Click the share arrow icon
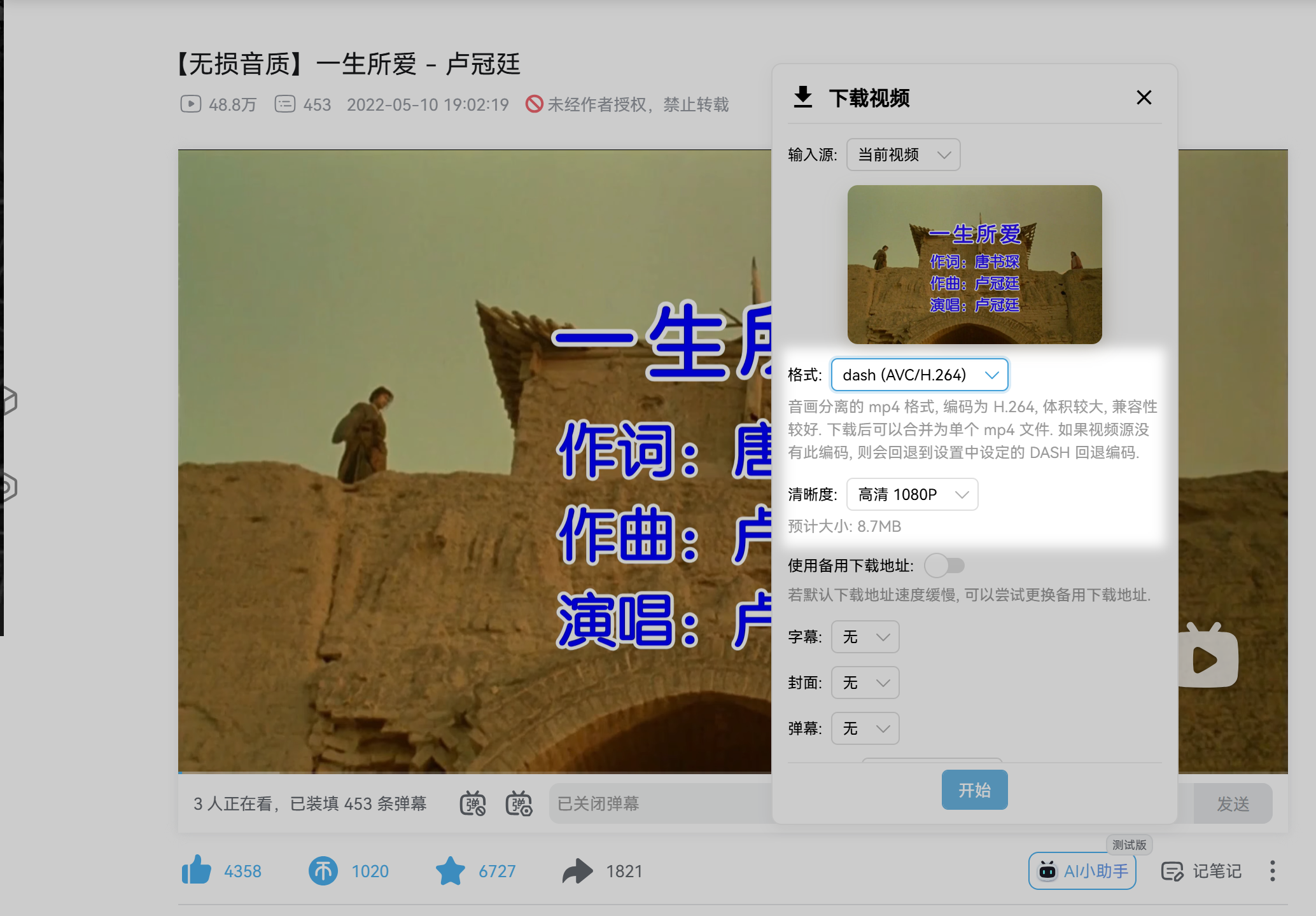The height and width of the screenshot is (916, 1316). pyautogui.click(x=577, y=871)
